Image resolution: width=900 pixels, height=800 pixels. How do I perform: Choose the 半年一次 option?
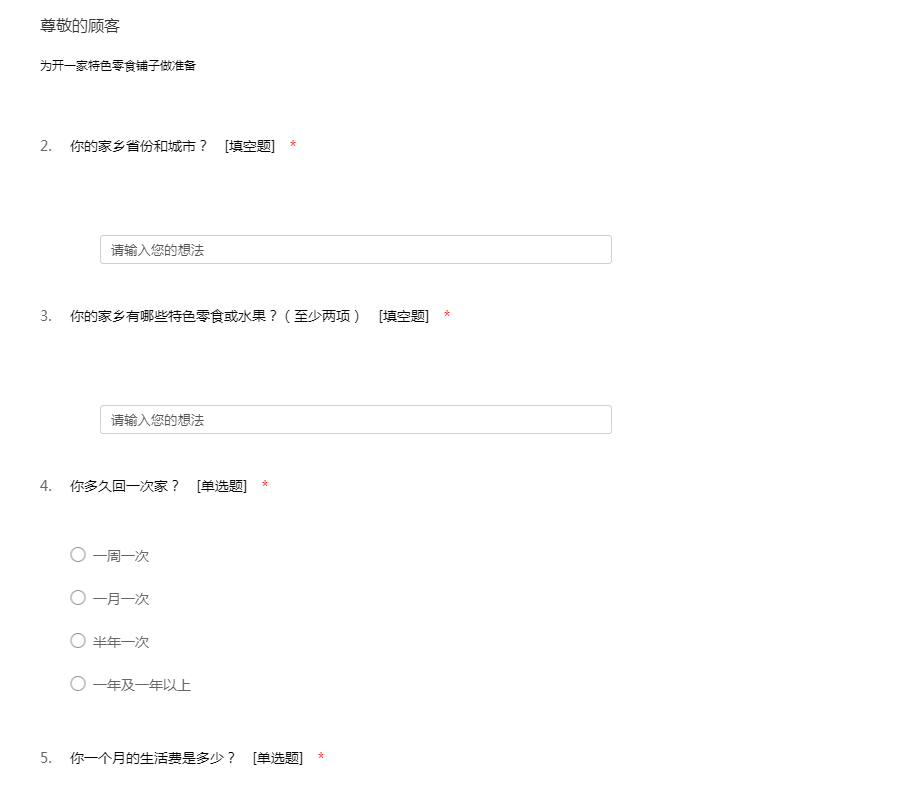point(78,641)
